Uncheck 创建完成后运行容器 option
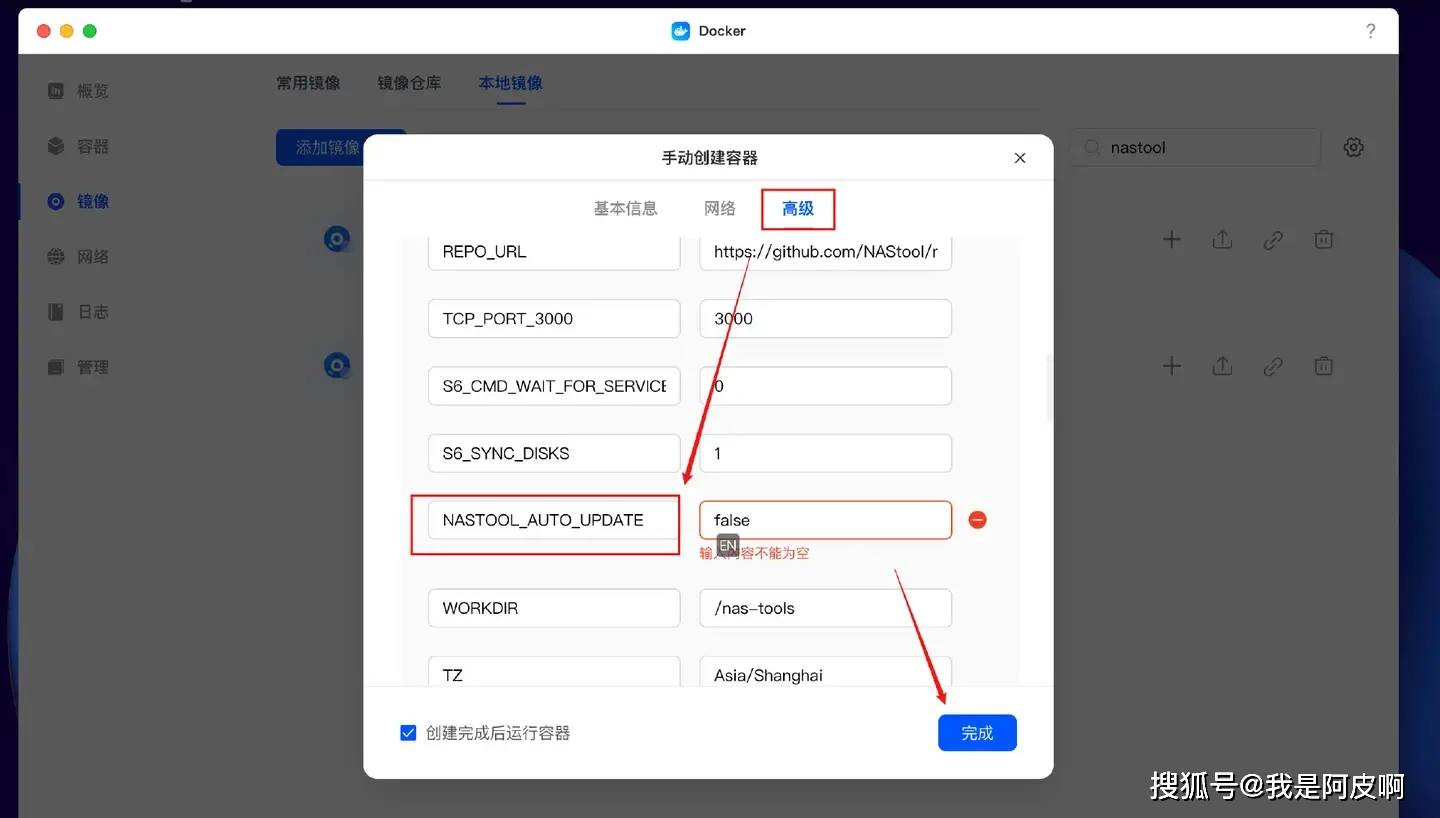The image size is (1440, 818). [x=408, y=732]
